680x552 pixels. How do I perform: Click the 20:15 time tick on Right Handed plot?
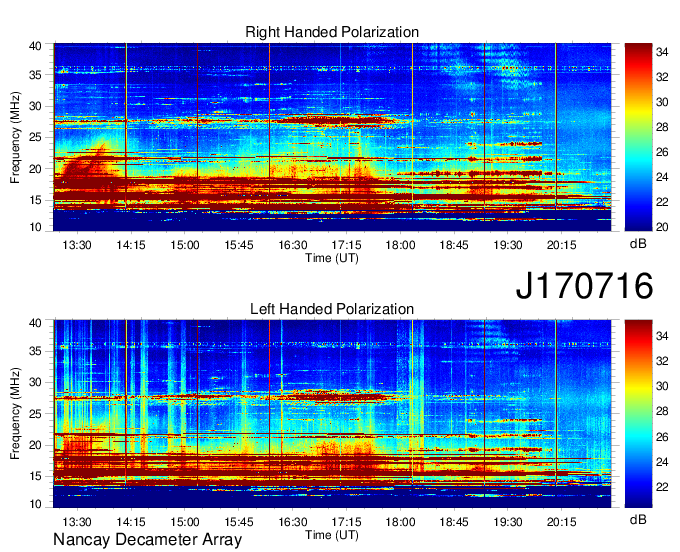click(x=562, y=245)
